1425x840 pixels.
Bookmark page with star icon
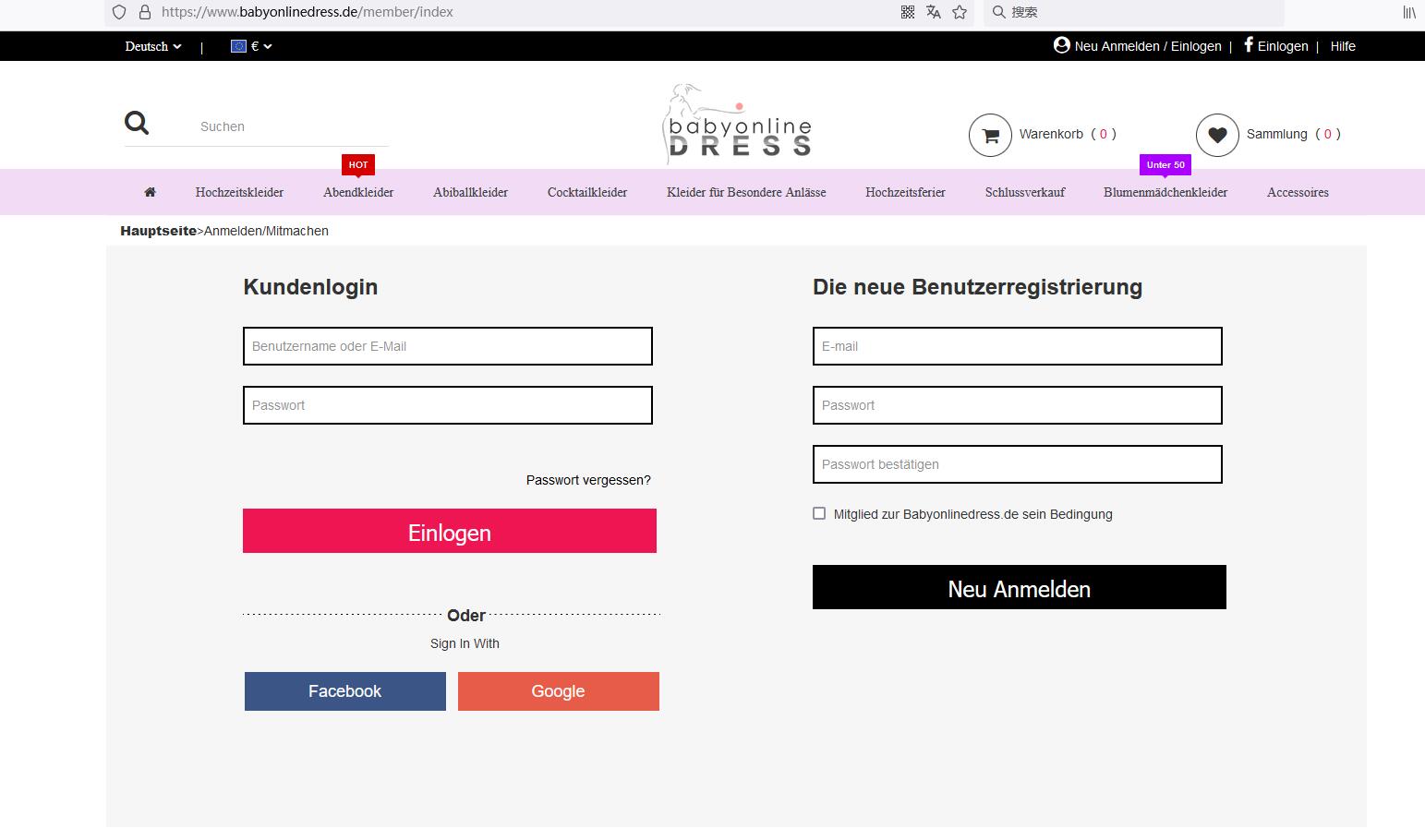coord(960,12)
